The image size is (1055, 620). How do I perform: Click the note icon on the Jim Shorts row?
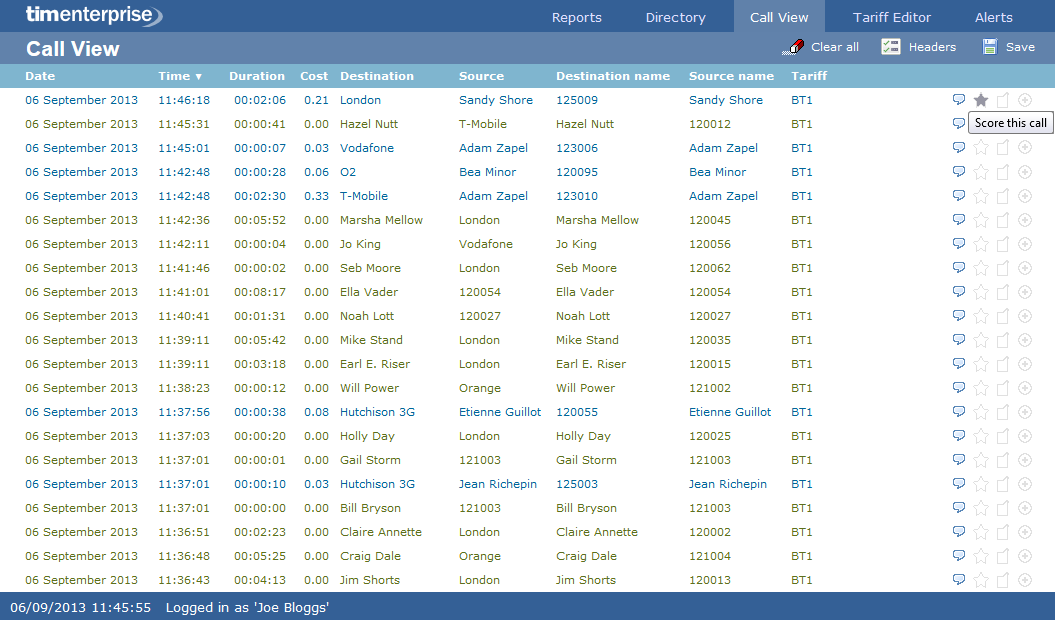1003,580
